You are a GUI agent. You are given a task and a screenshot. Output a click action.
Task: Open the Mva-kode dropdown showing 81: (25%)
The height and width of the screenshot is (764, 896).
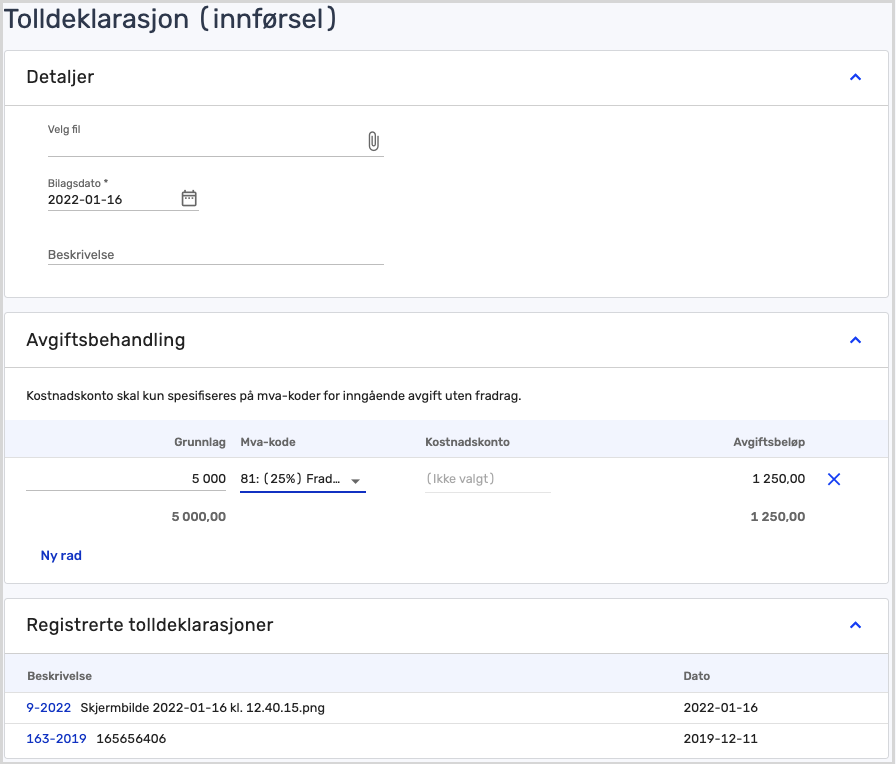coord(303,479)
